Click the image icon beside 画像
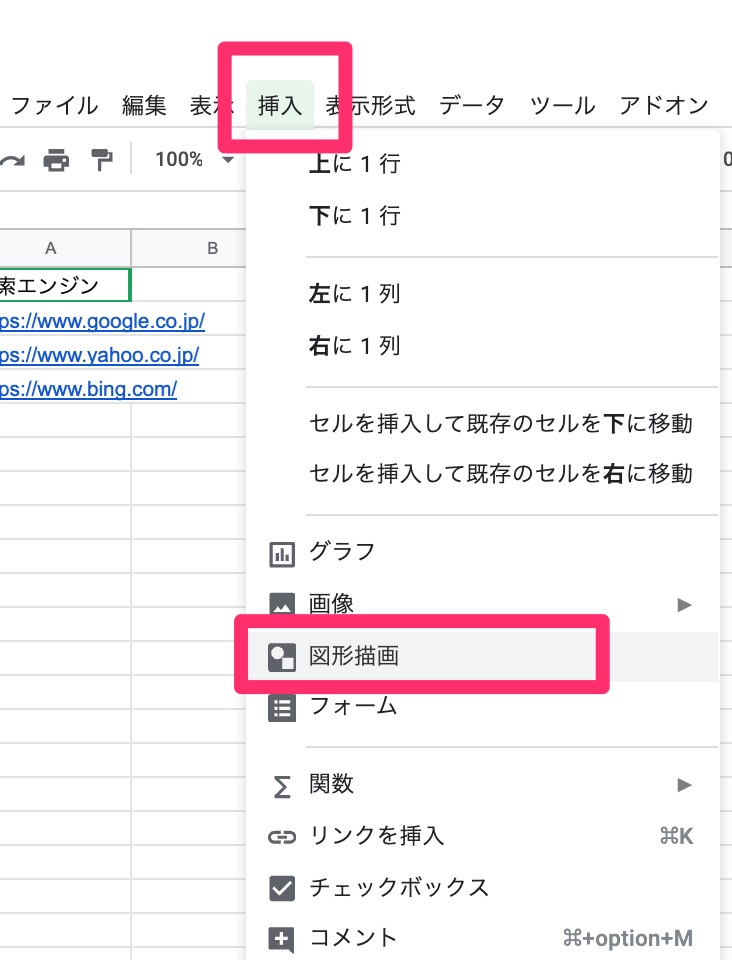732x960 pixels. [x=283, y=605]
